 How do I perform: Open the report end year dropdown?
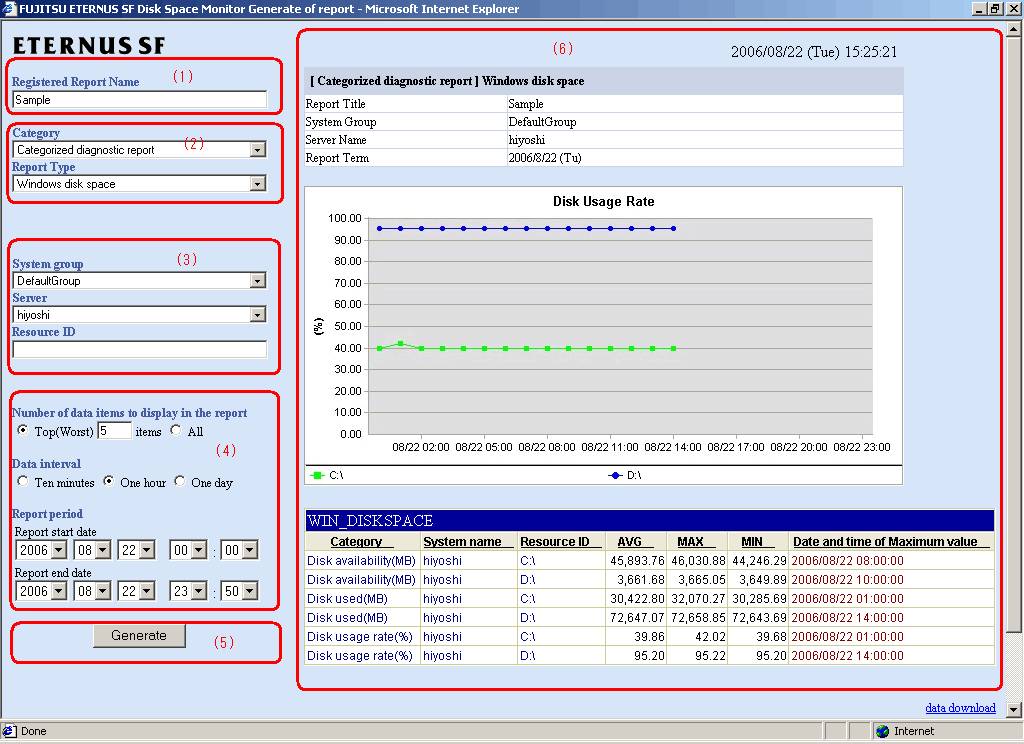pyautogui.click(x=59, y=591)
